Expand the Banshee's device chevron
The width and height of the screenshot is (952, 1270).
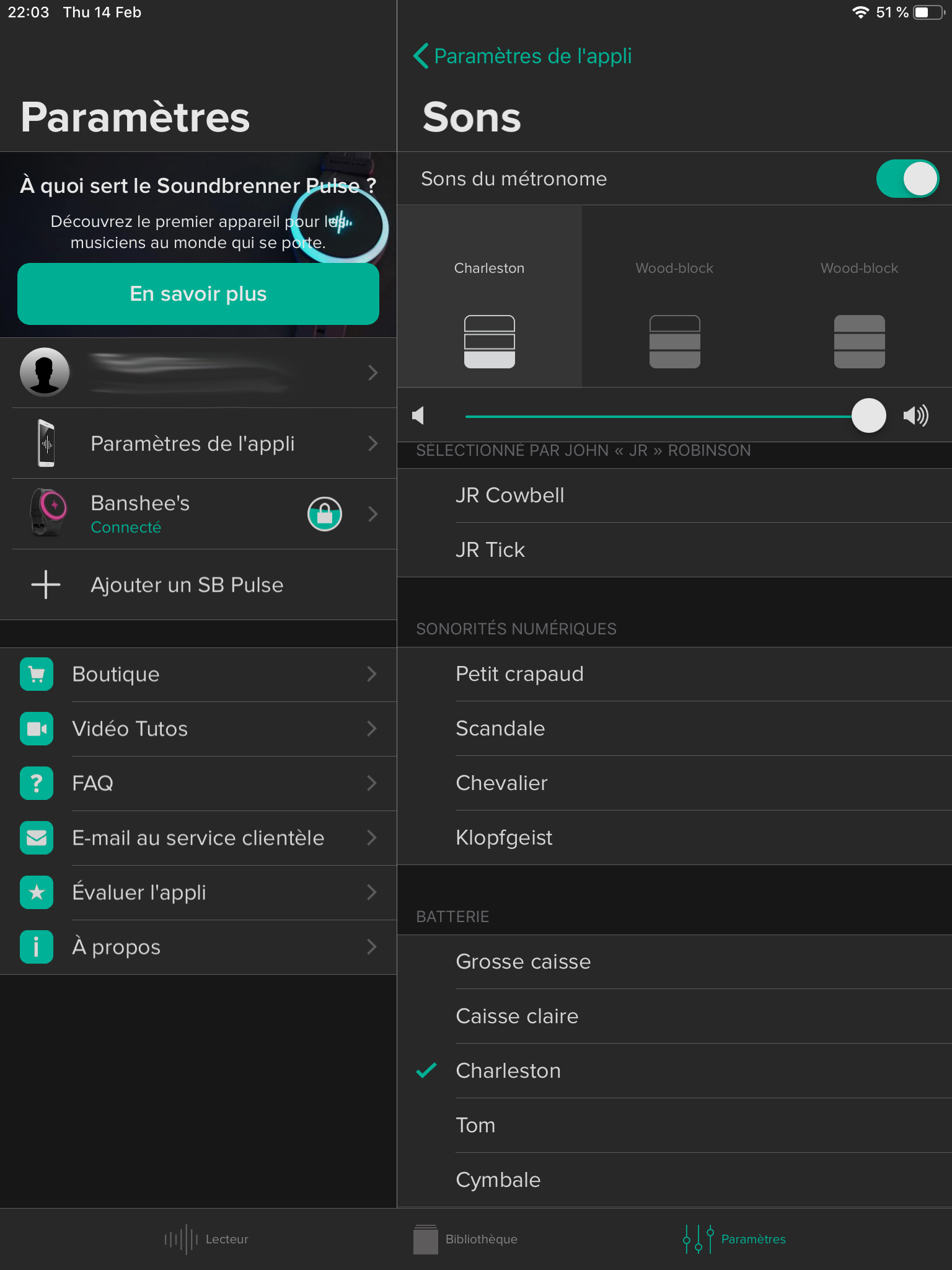coord(372,514)
